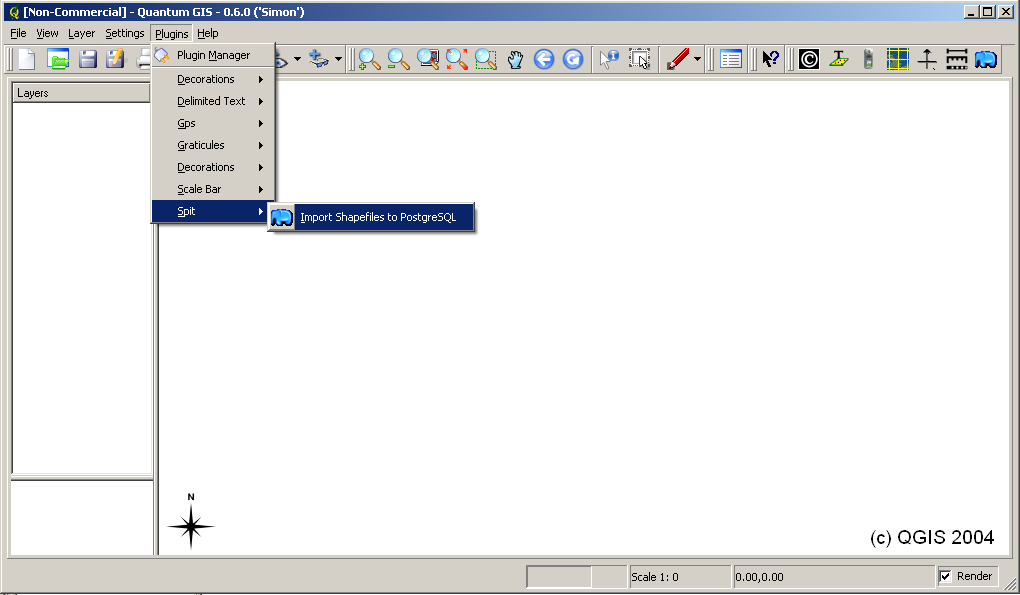Choose the red pencil digitizing tool
The width and height of the screenshot is (1020, 595).
coord(677,59)
